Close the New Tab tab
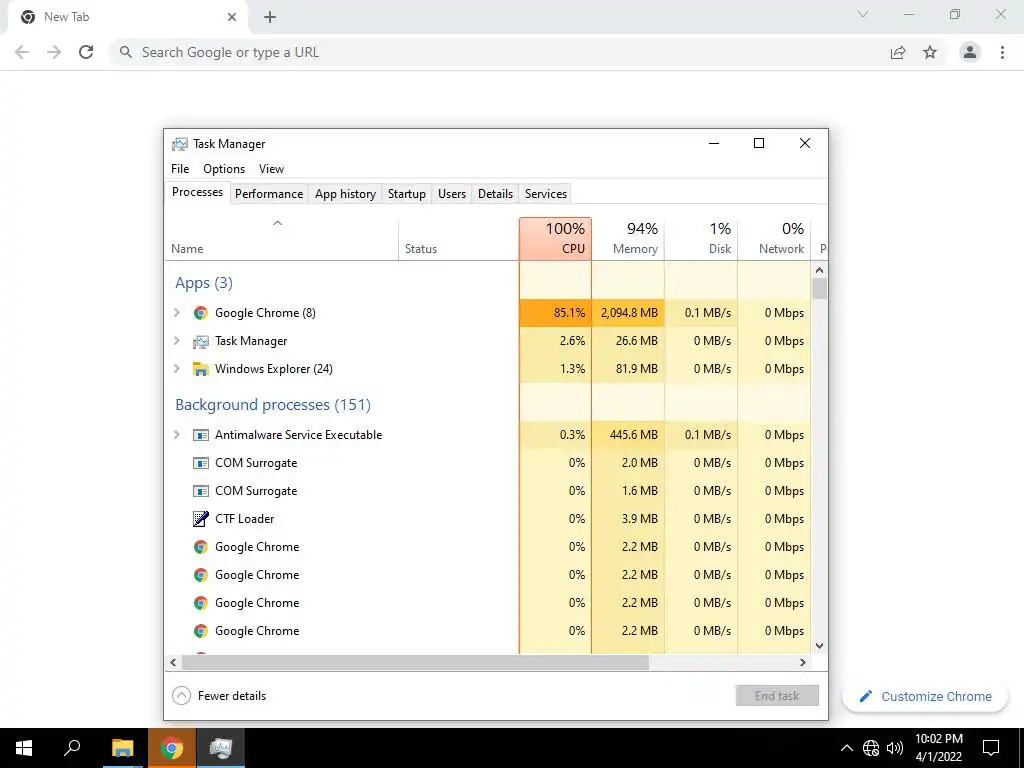Screen dimensions: 1024x768 point(232,17)
